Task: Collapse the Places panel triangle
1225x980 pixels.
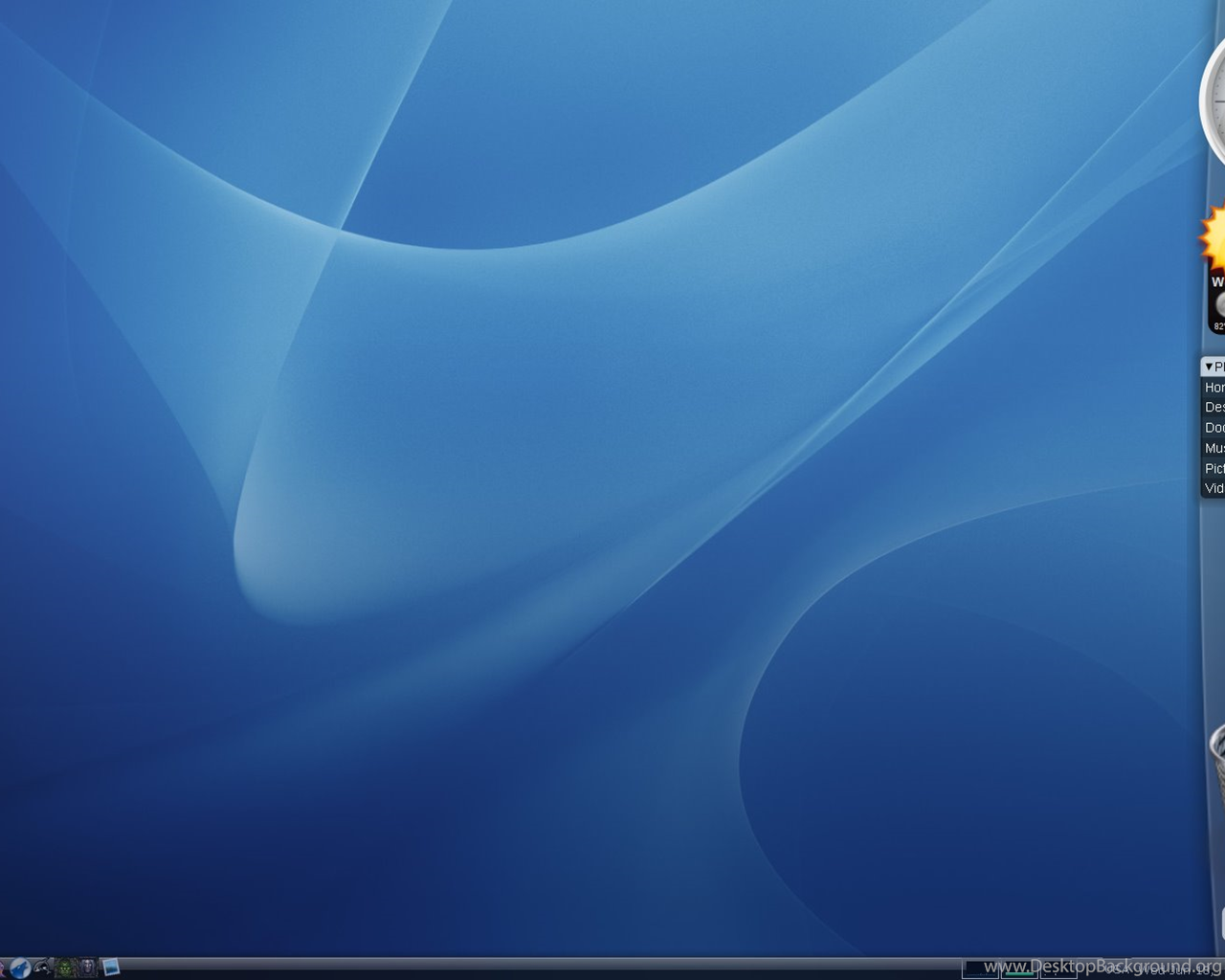Action: tap(1209, 367)
